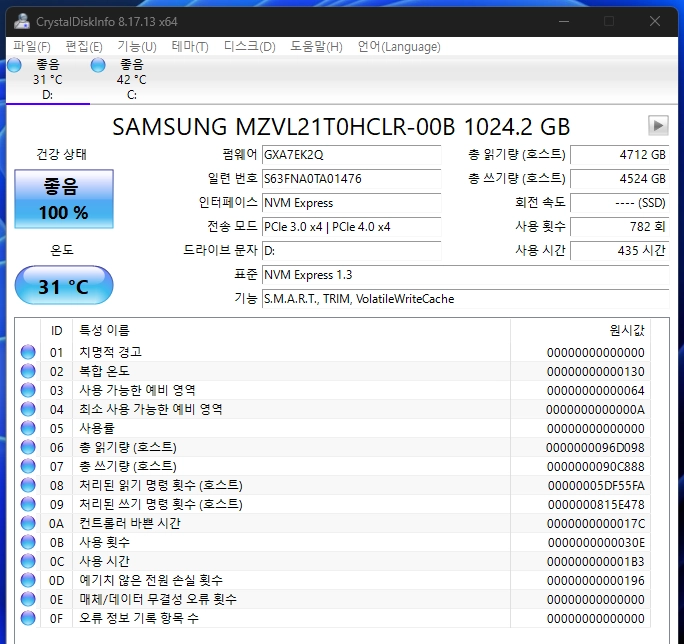
Task: Click rotation rate value ---- (SSD)
Action: [619, 202]
